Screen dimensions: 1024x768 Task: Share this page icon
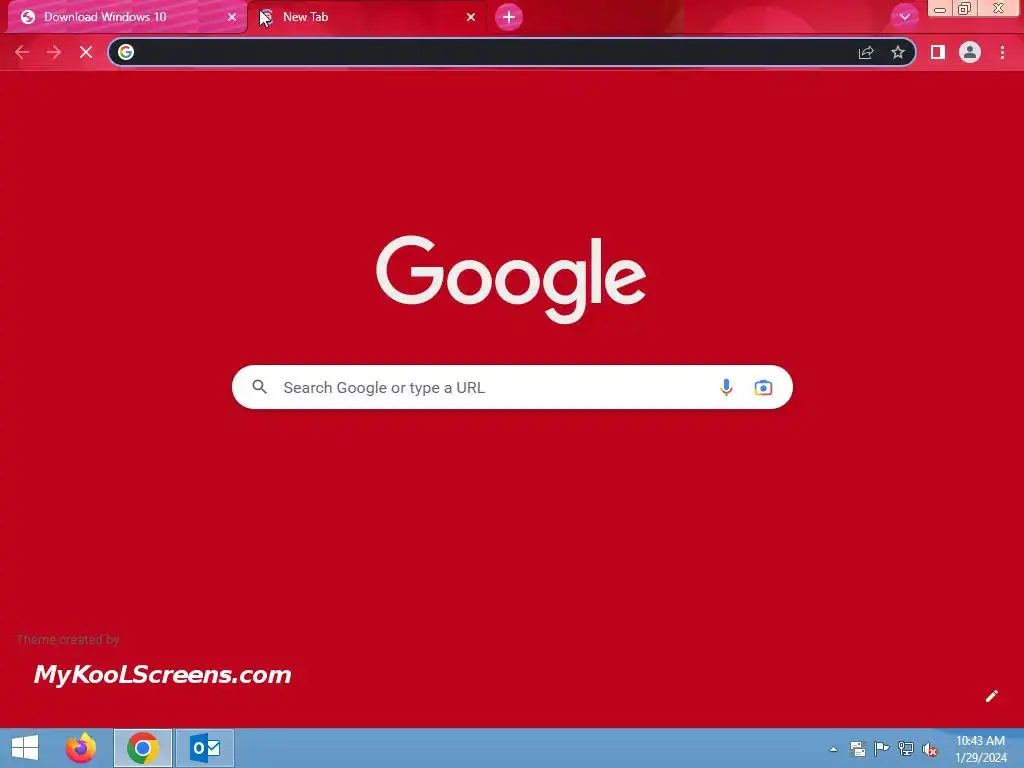866,52
